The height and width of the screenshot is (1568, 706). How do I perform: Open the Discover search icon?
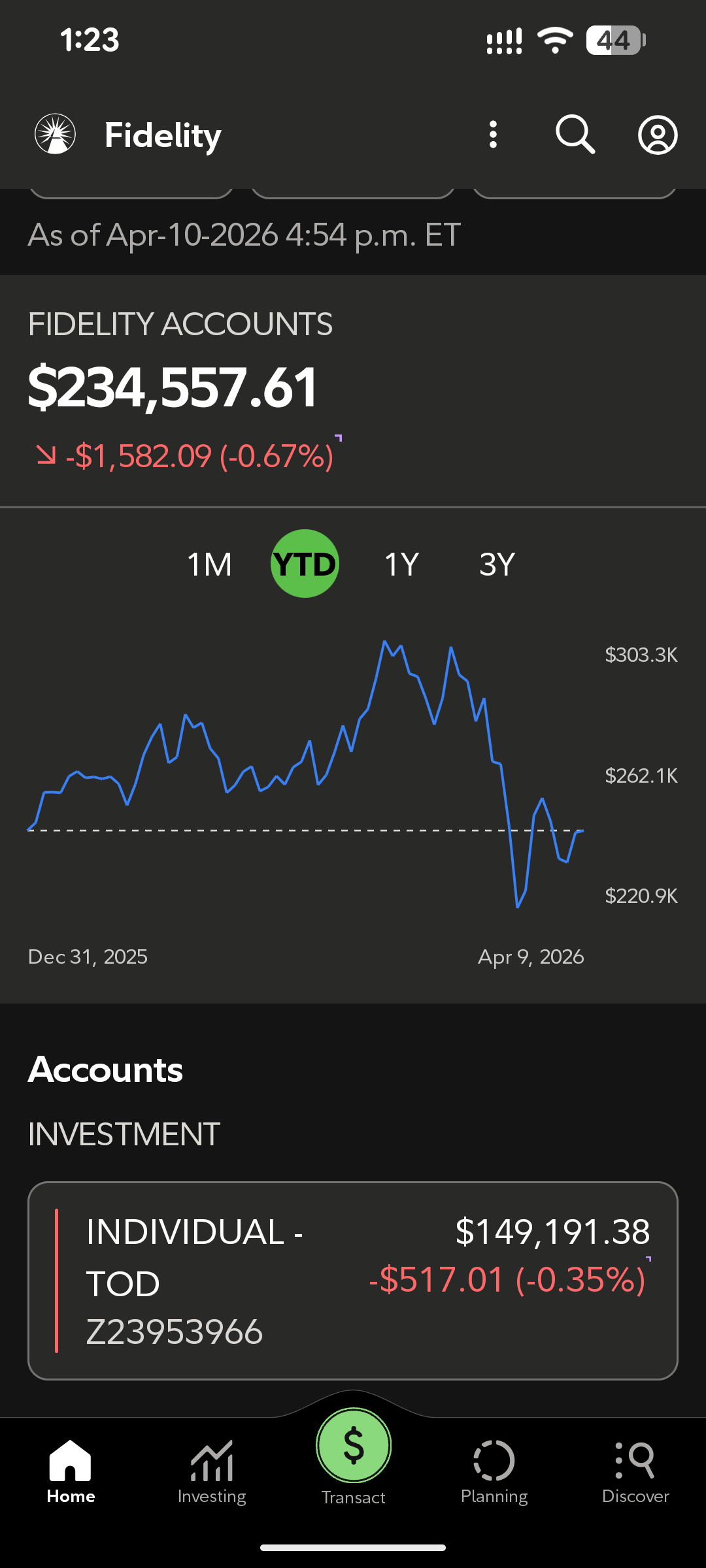pyautogui.click(x=635, y=1461)
